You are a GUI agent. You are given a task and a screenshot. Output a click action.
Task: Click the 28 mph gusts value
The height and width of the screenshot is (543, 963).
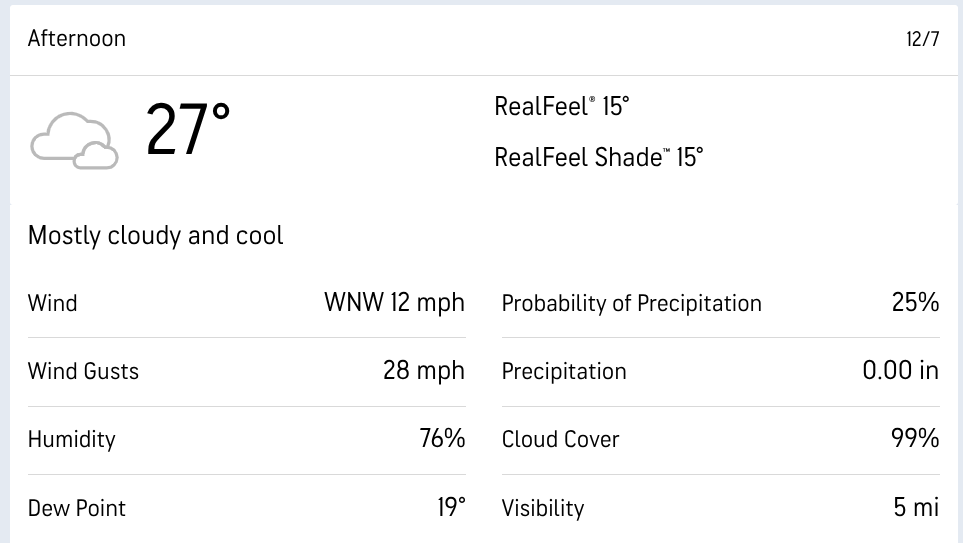pos(423,371)
